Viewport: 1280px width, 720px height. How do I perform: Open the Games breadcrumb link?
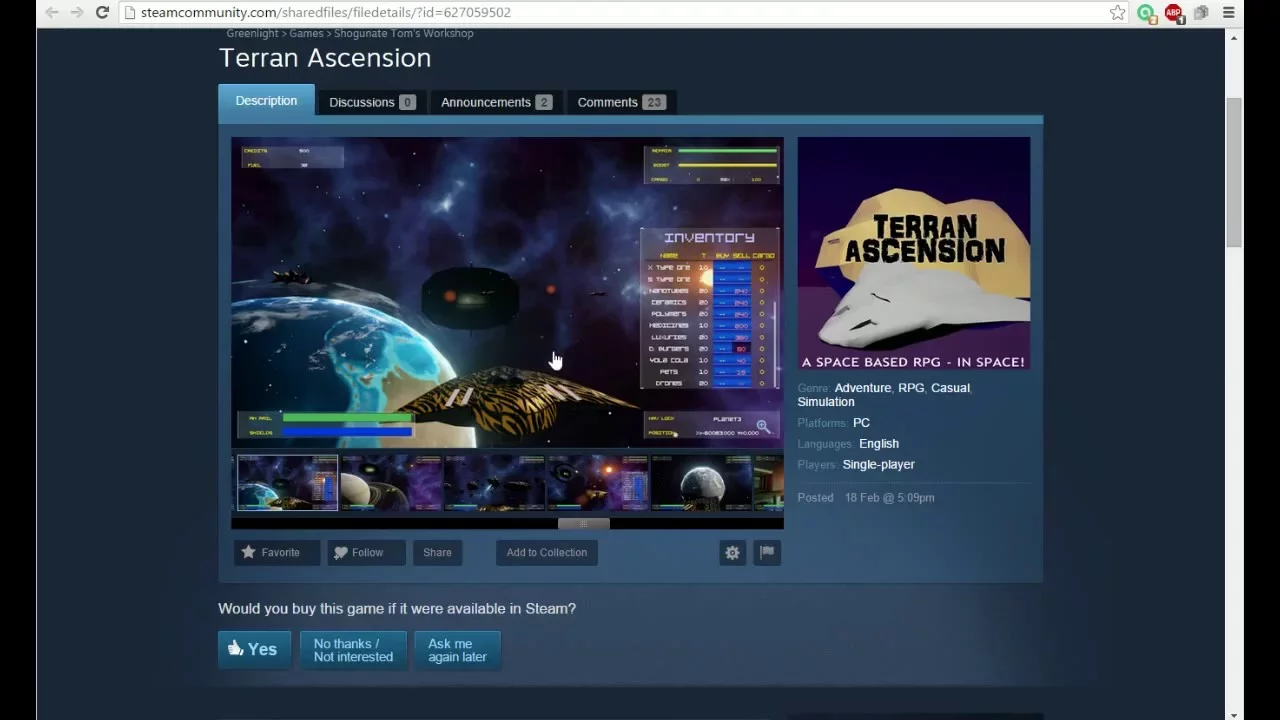pyautogui.click(x=306, y=33)
